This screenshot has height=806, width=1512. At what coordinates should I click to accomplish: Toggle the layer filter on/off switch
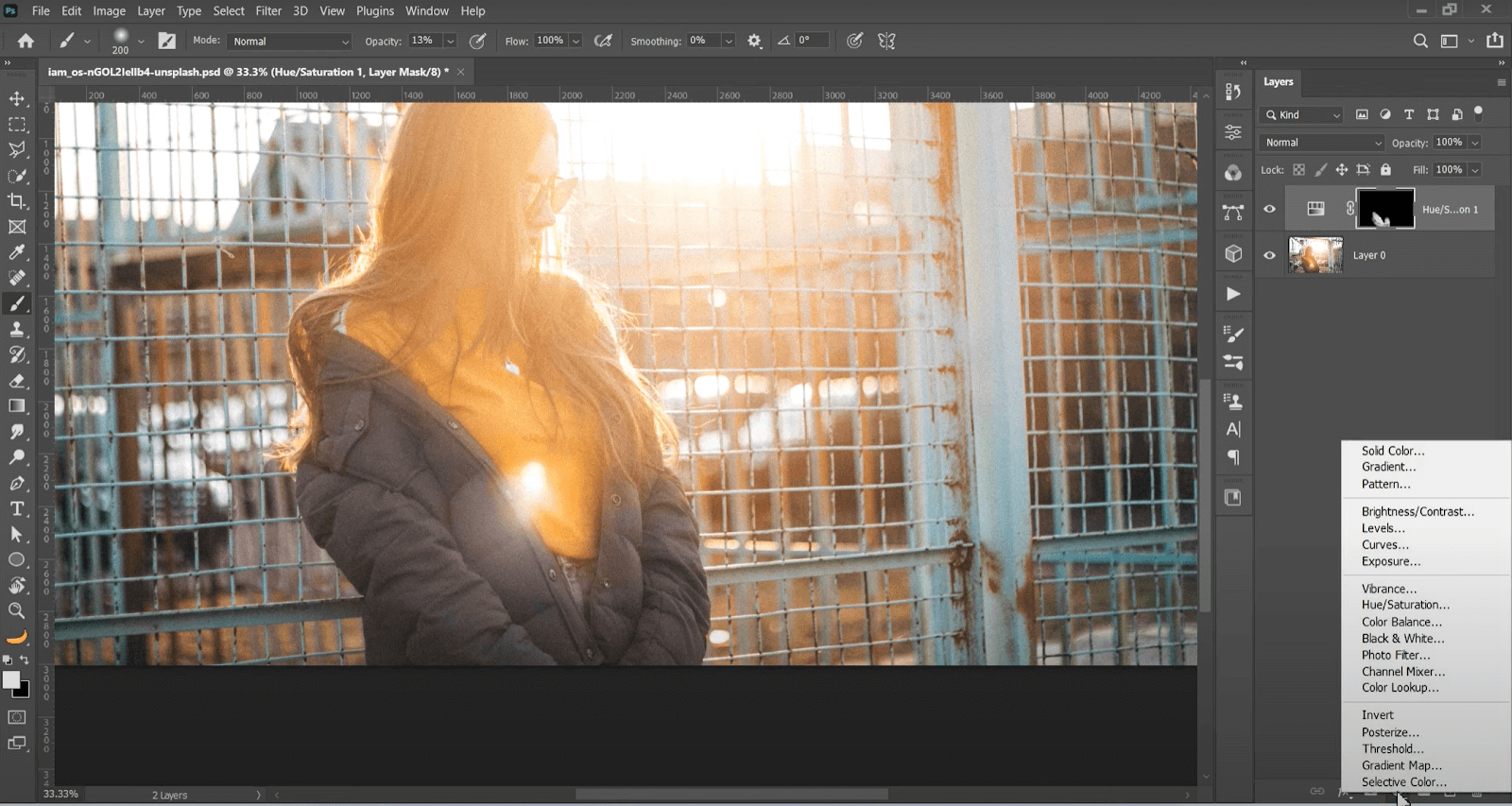click(x=1479, y=112)
